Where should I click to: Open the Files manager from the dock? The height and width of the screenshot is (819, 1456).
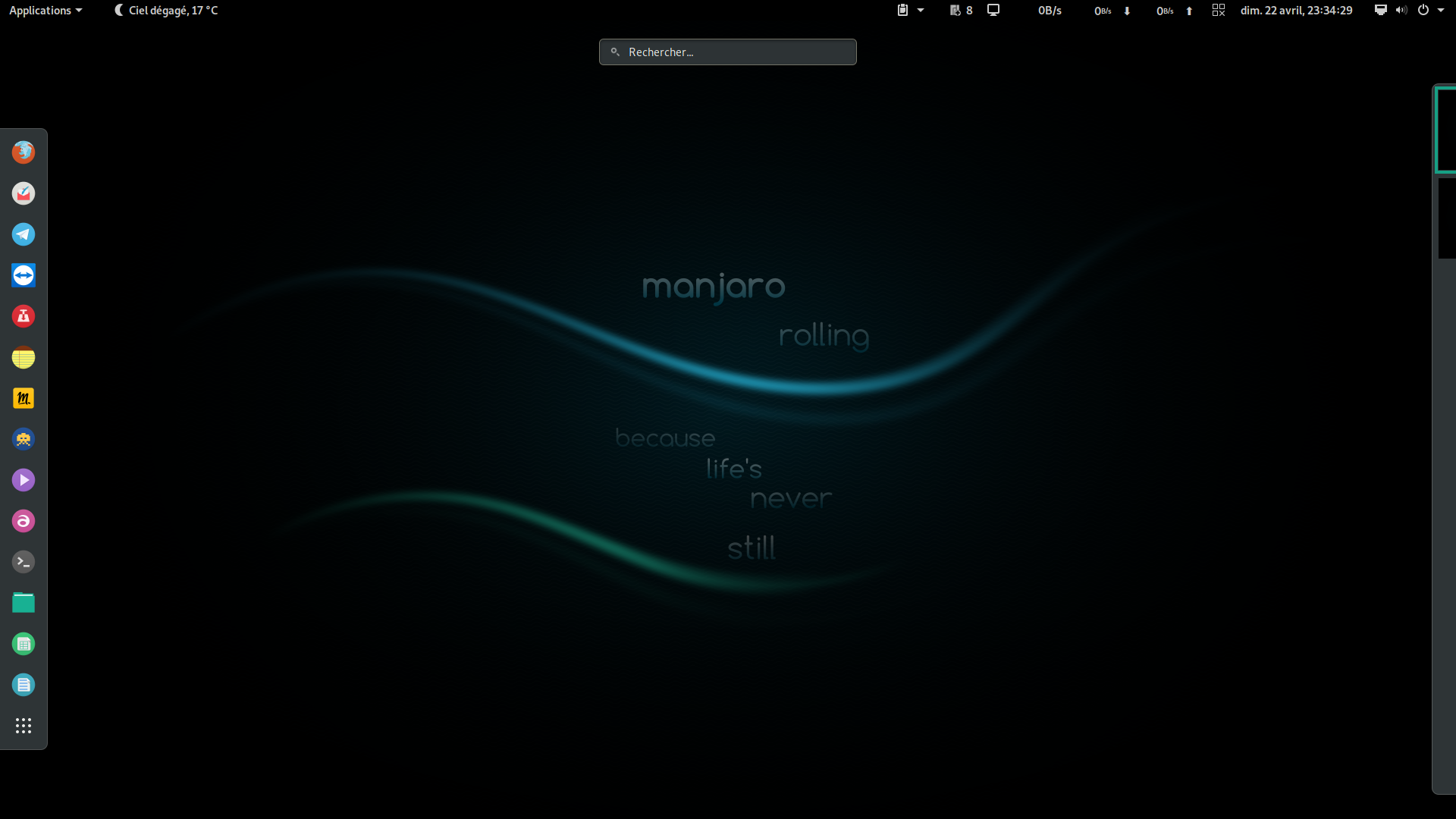pyautogui.click(x=24, y=603)
